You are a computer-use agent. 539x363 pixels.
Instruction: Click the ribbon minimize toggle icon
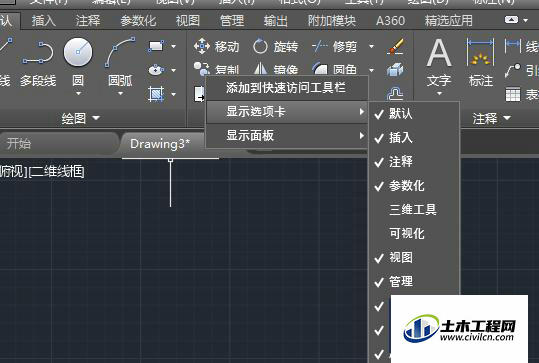tap(511, 20)
